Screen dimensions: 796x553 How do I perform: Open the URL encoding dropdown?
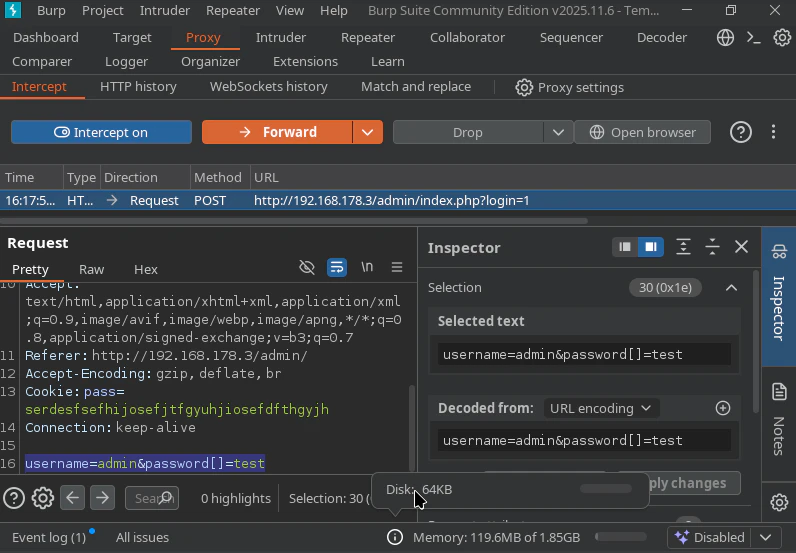click(x=601, y=408)
